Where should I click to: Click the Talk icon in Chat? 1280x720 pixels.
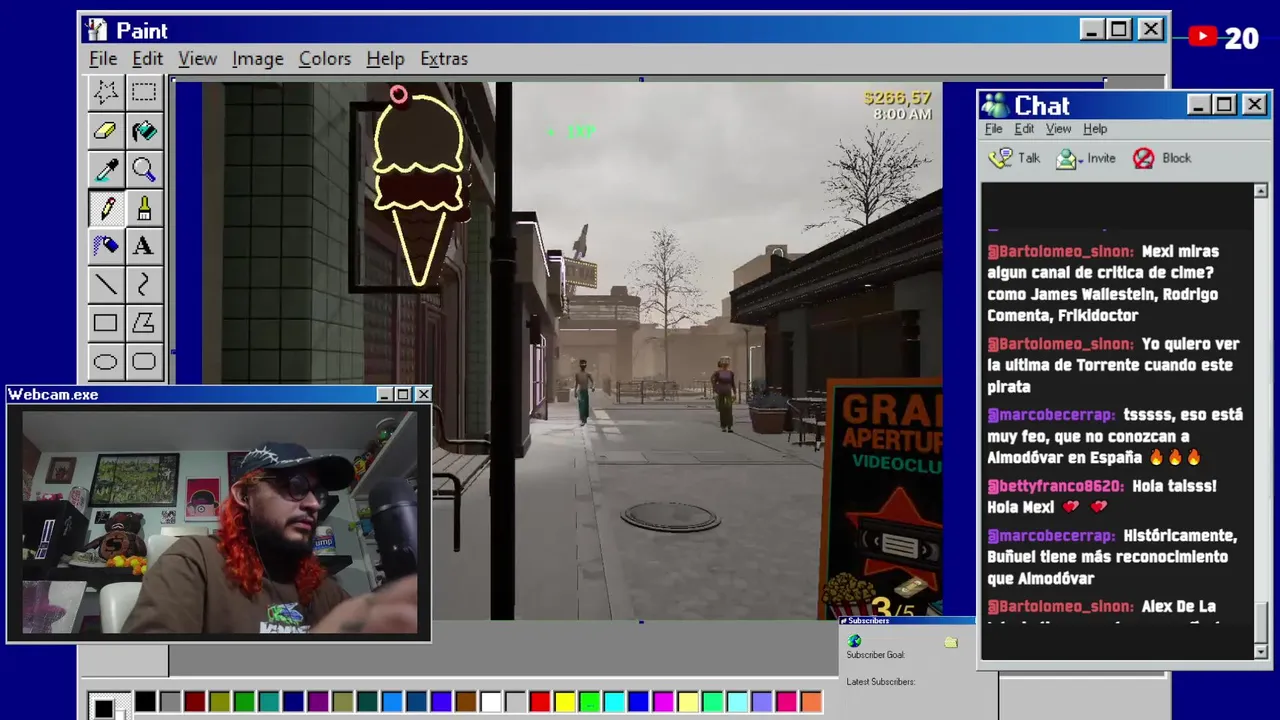tap(1000, 158)
